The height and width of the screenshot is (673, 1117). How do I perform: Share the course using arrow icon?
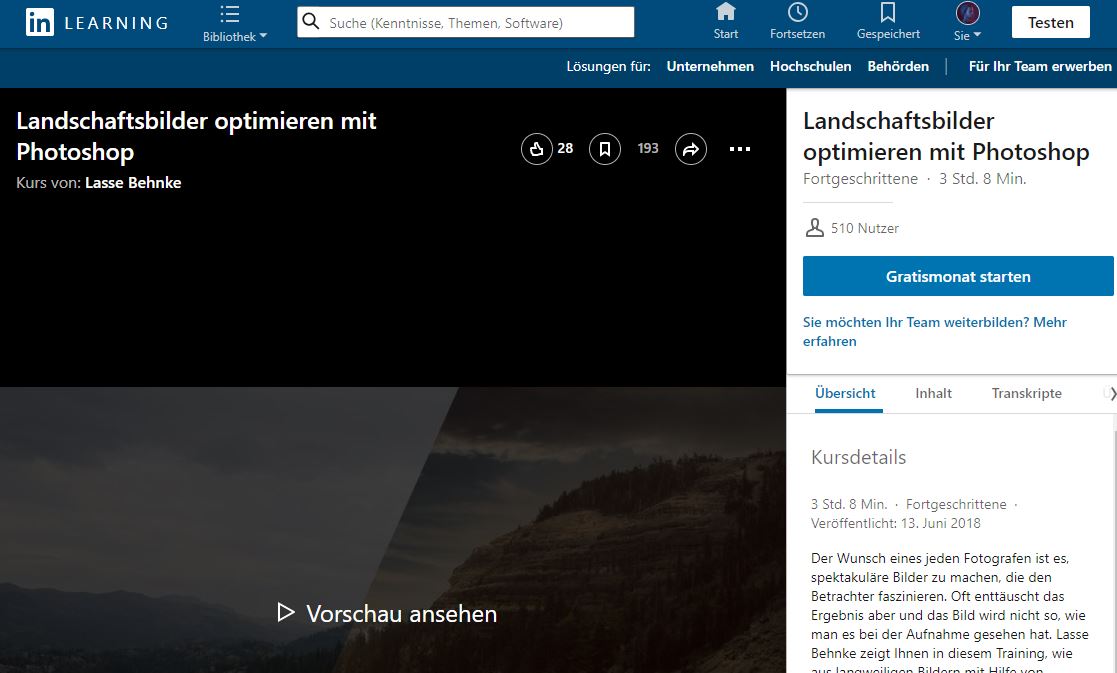pos(690,149)
